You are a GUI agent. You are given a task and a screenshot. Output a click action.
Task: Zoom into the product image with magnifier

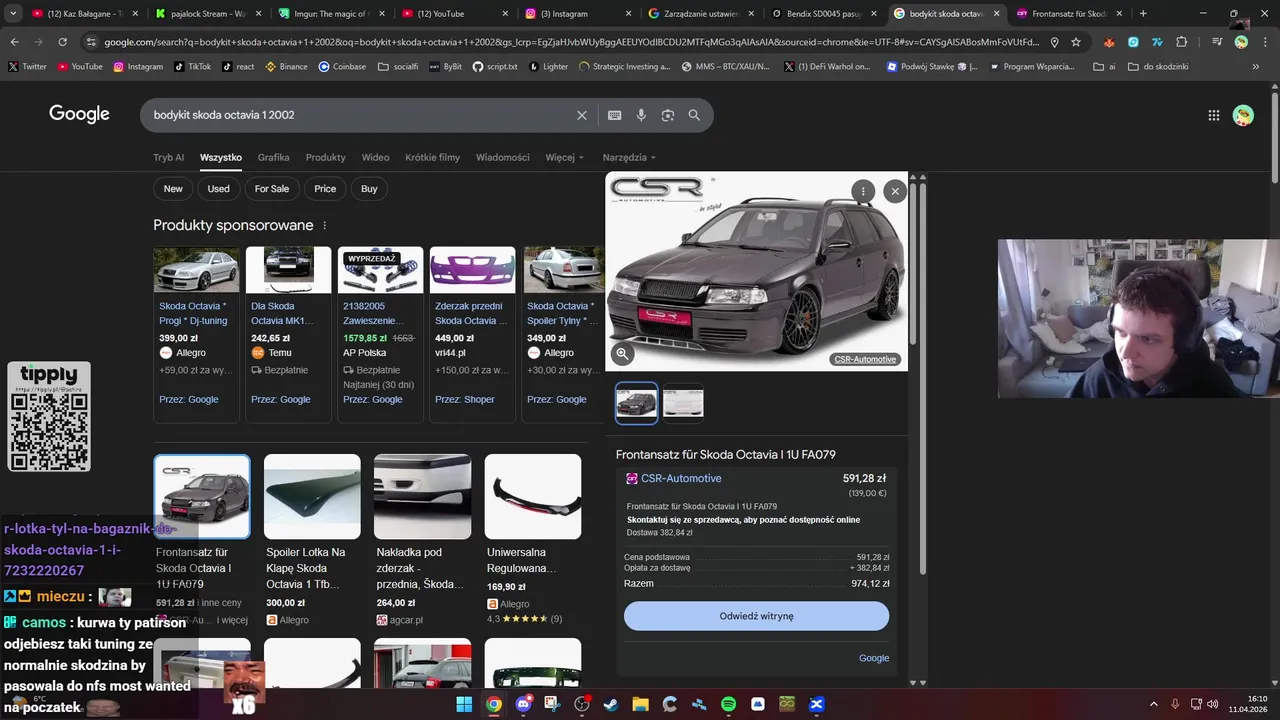pyautogui.click(x=622, y=353)
